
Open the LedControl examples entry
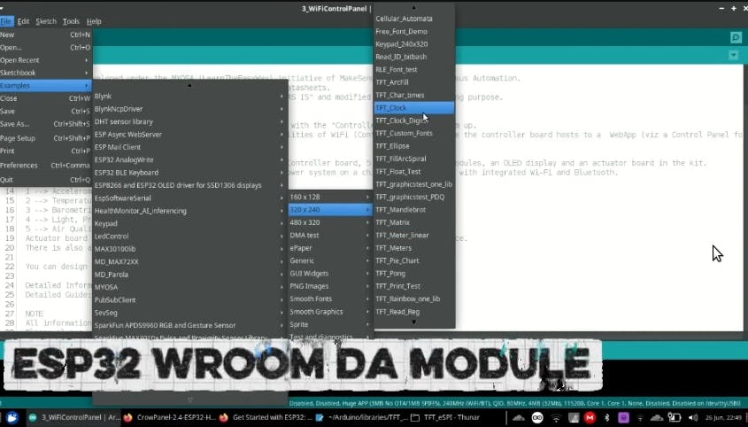click(190, 236)
